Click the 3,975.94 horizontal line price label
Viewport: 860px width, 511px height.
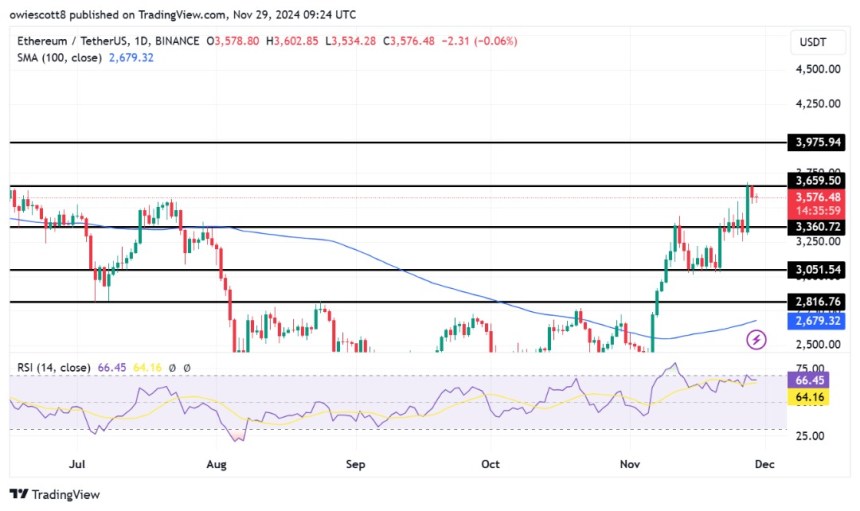[x=817, y=143]
